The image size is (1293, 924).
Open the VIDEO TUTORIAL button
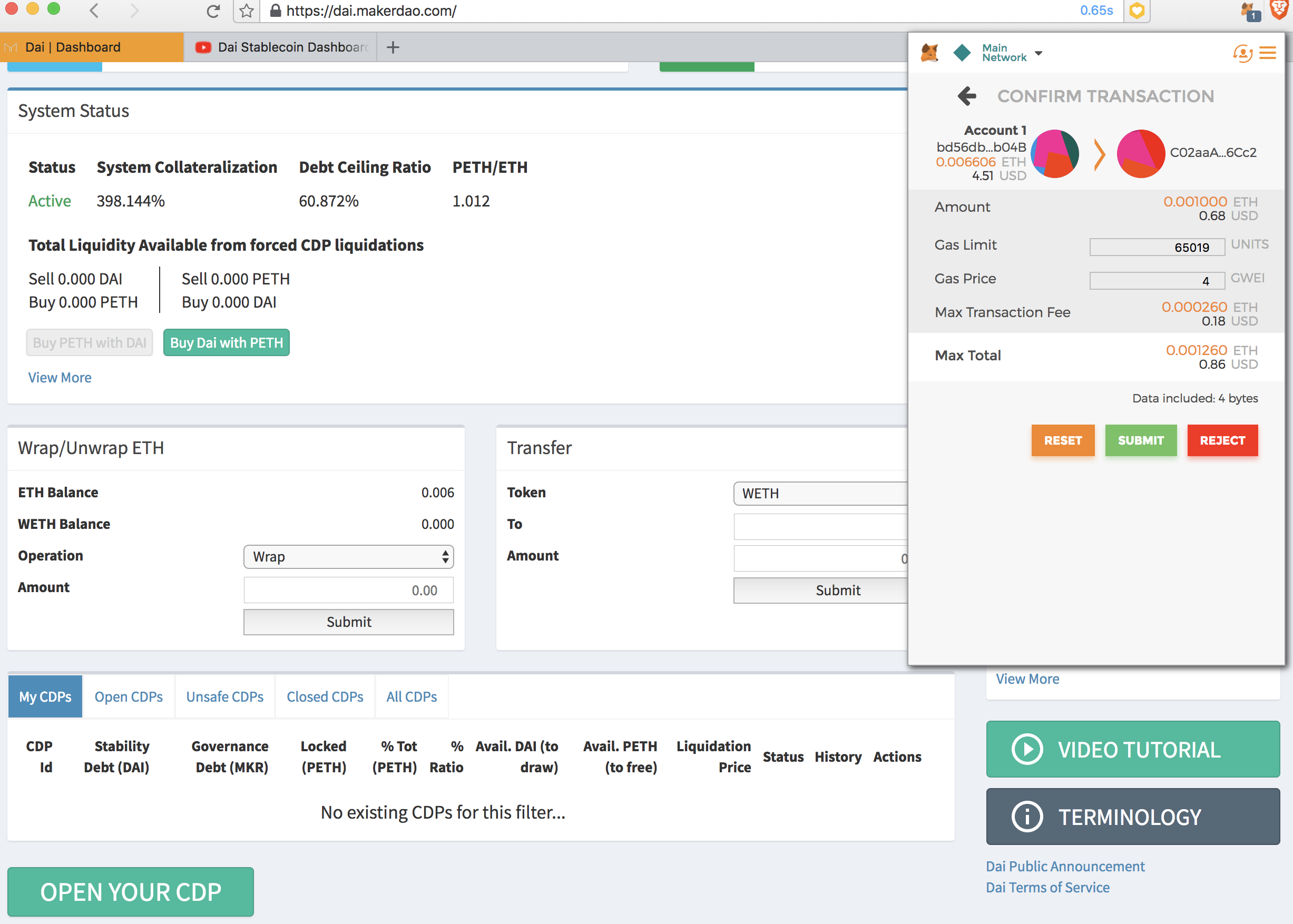1132,749
